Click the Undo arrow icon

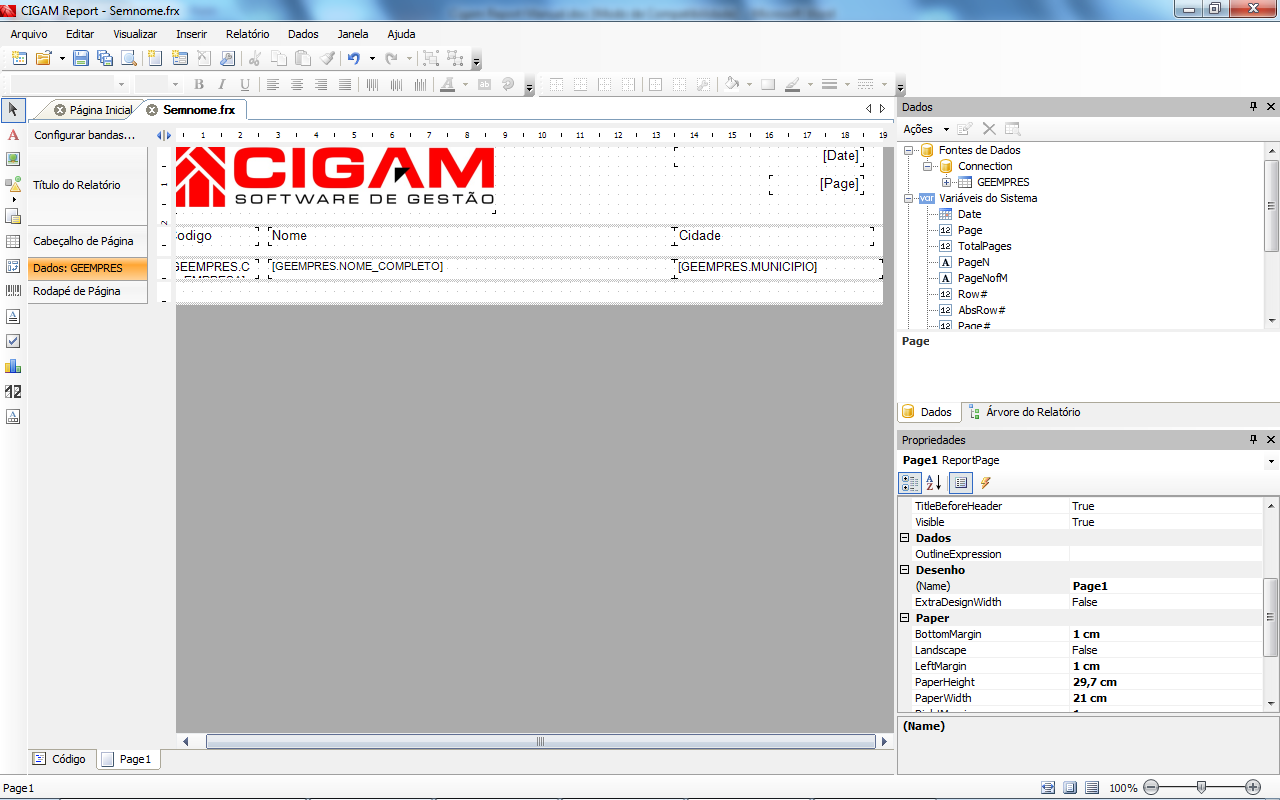(x=354, y=58)
